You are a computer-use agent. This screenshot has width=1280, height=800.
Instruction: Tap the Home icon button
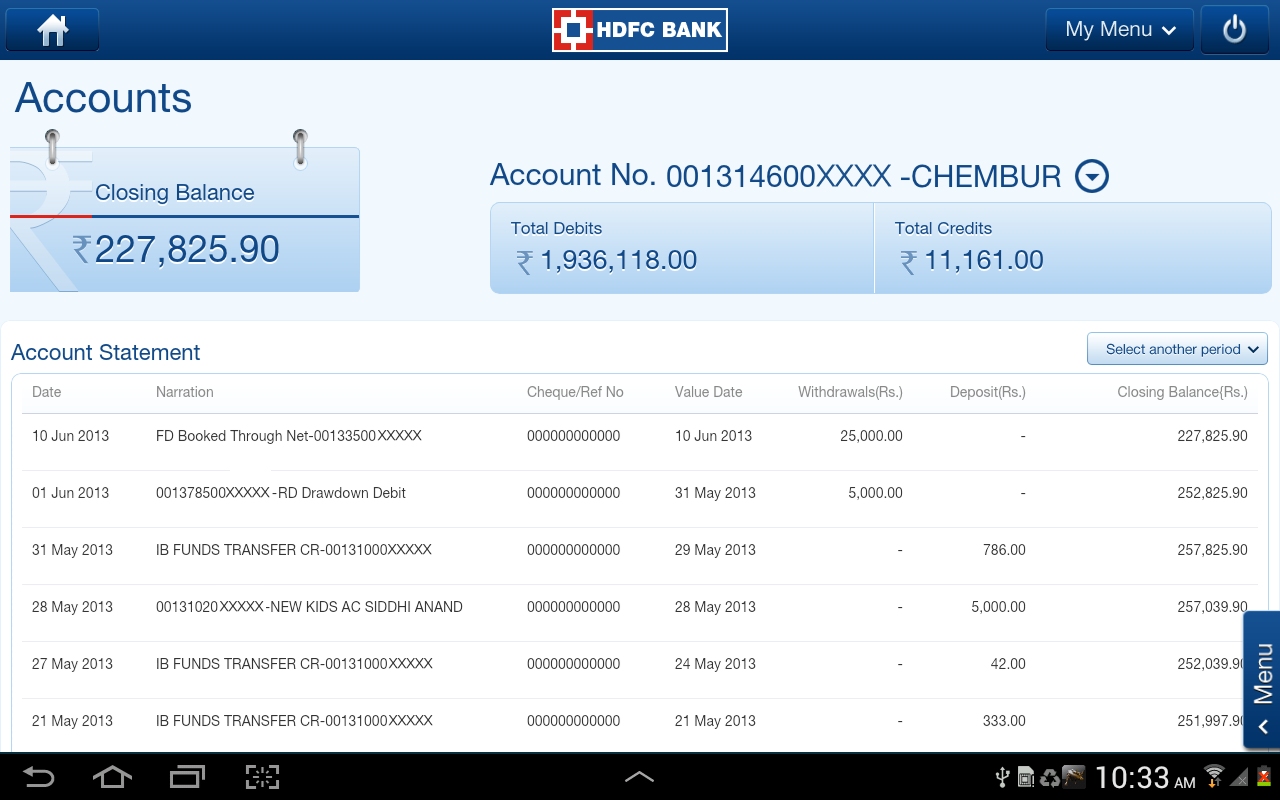(52, 30)
